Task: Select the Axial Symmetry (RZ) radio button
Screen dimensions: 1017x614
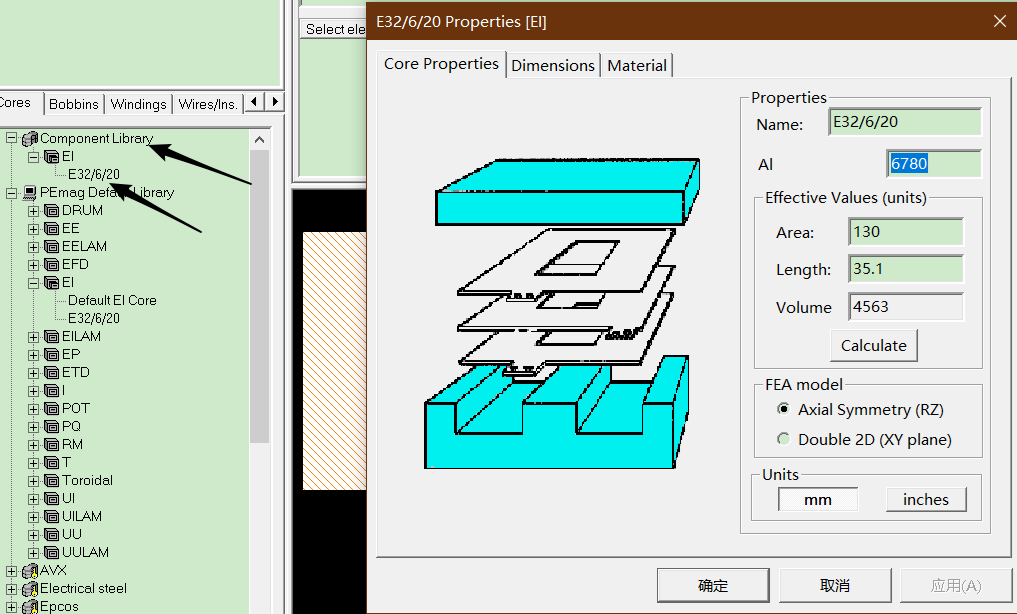Action: point(785,409)
